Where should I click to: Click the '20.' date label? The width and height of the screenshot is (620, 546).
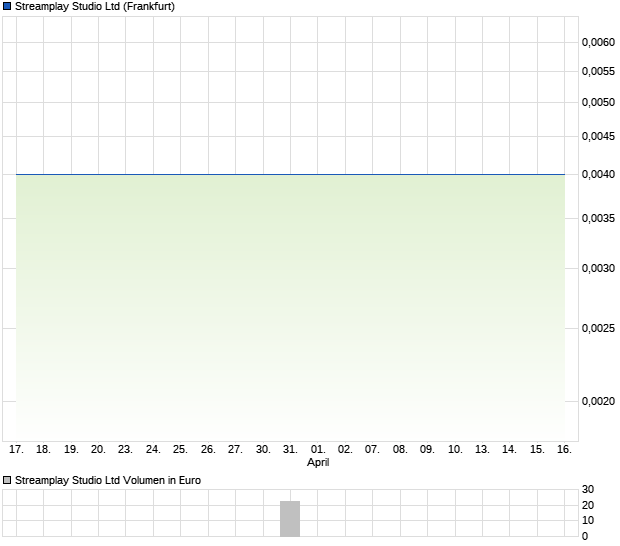coord(98,449)
